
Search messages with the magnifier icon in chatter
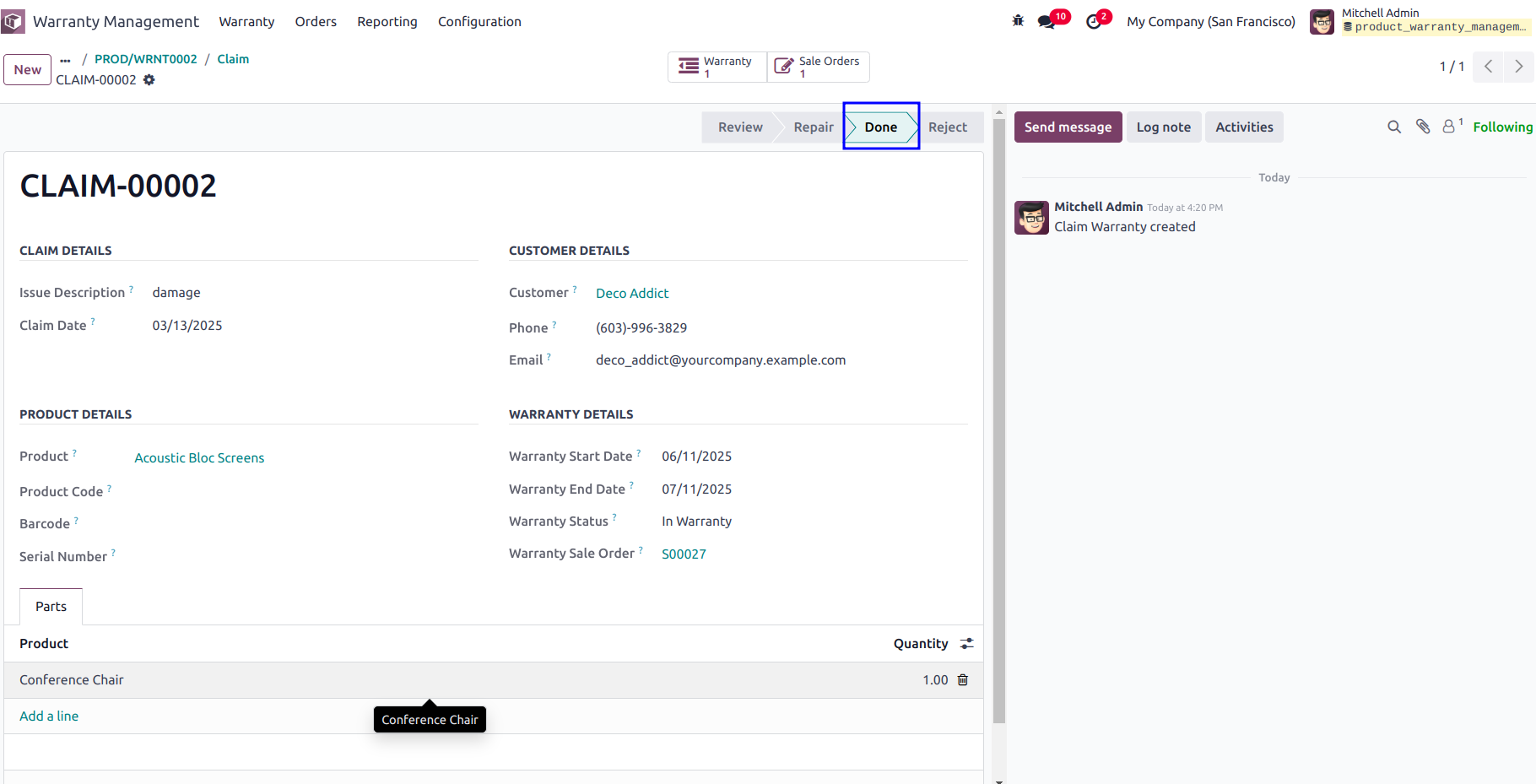click(x=1394, y=127)
